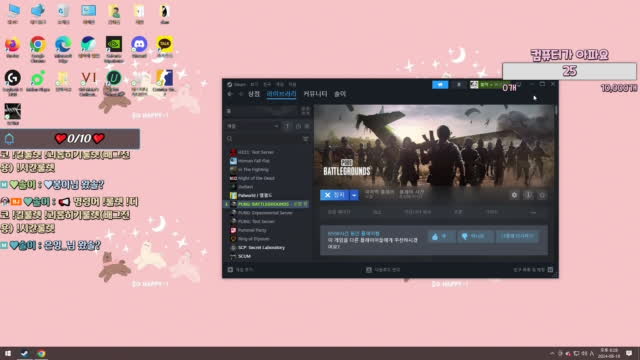The height and width of the screenshot is (360, 640).
Task: Expand the dropdown arrow next to Stop button
Action: pos(354,195)
